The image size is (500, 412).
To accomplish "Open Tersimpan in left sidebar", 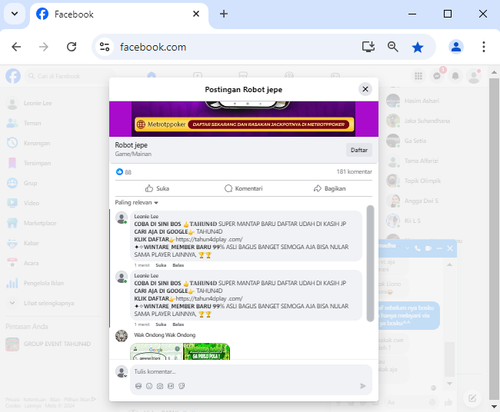I will 53,163.
